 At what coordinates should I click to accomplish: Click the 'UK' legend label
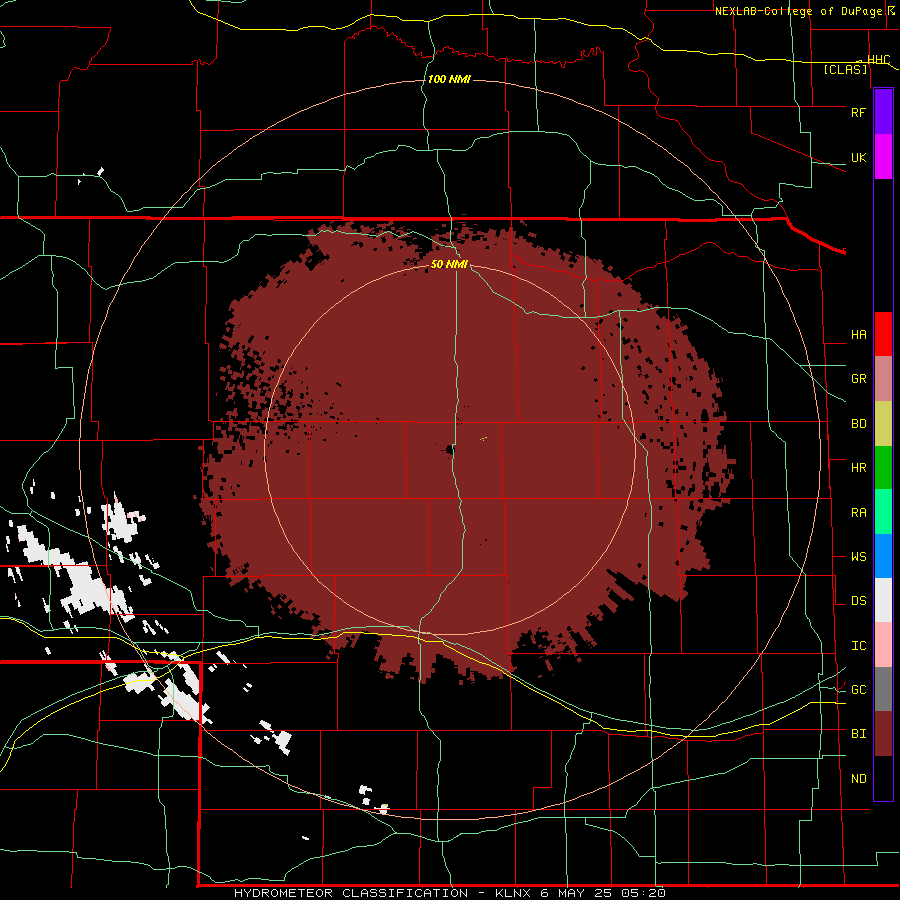tap(858, 157)
